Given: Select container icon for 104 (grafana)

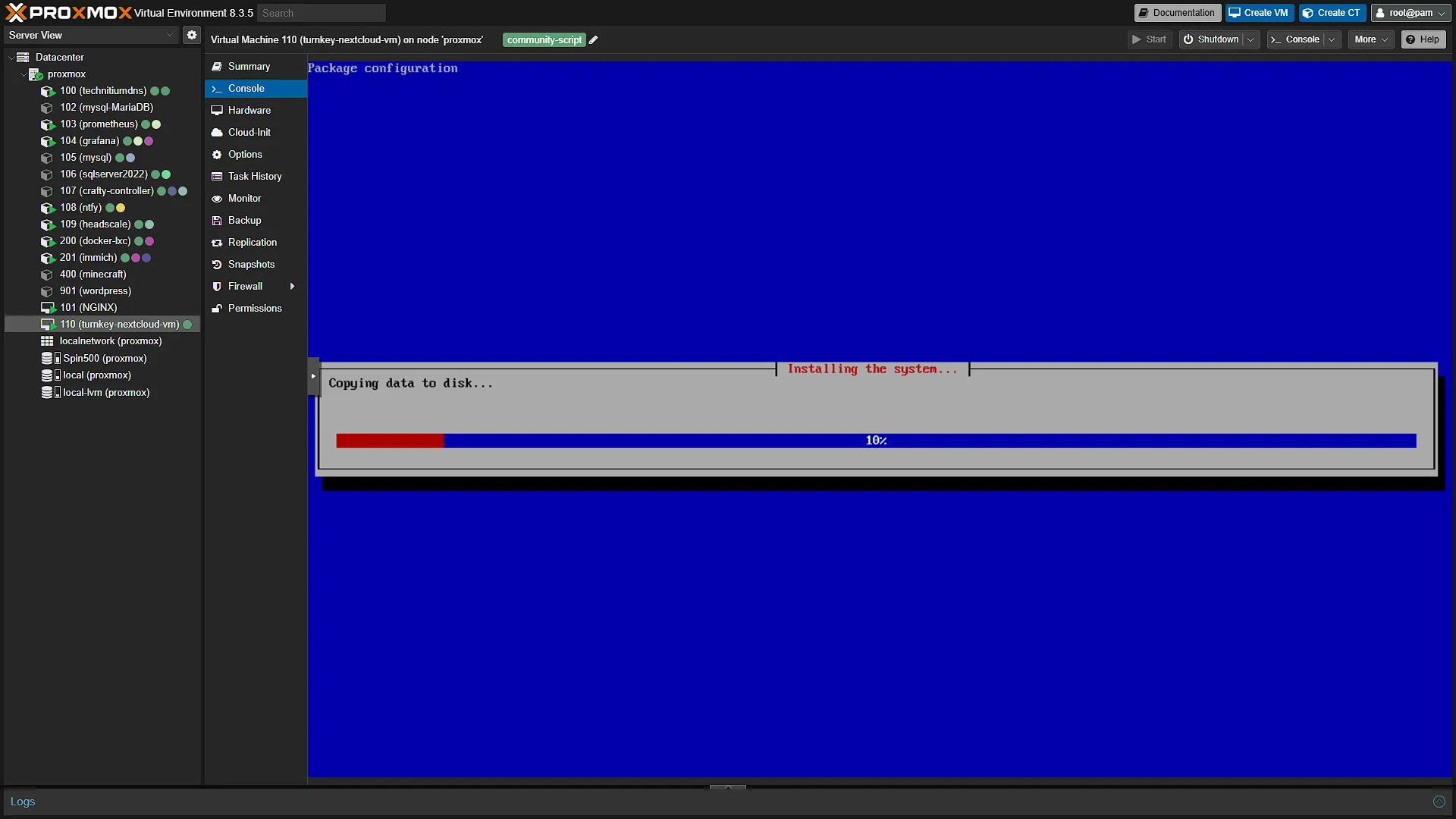Looking at the screenshot, I should (48, 141).
